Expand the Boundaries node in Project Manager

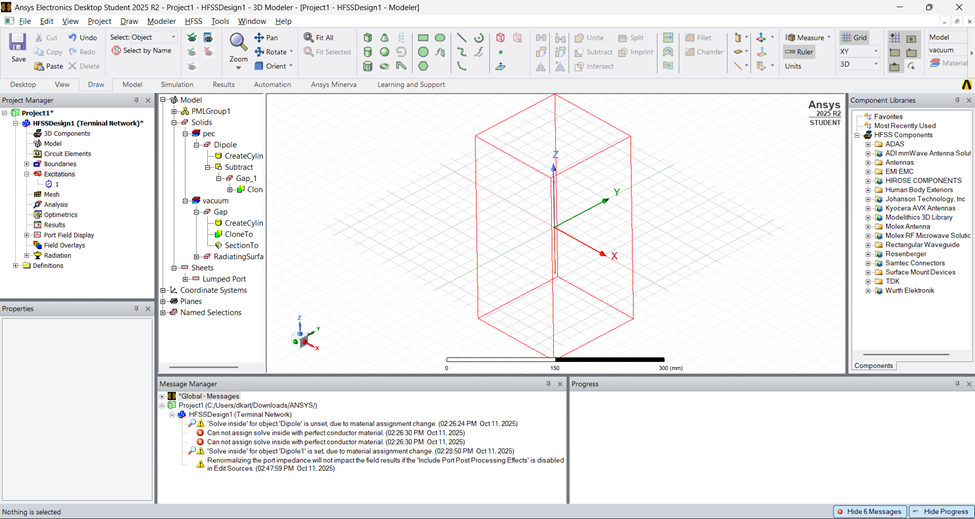pyautogui.click(x=26, y=164)
